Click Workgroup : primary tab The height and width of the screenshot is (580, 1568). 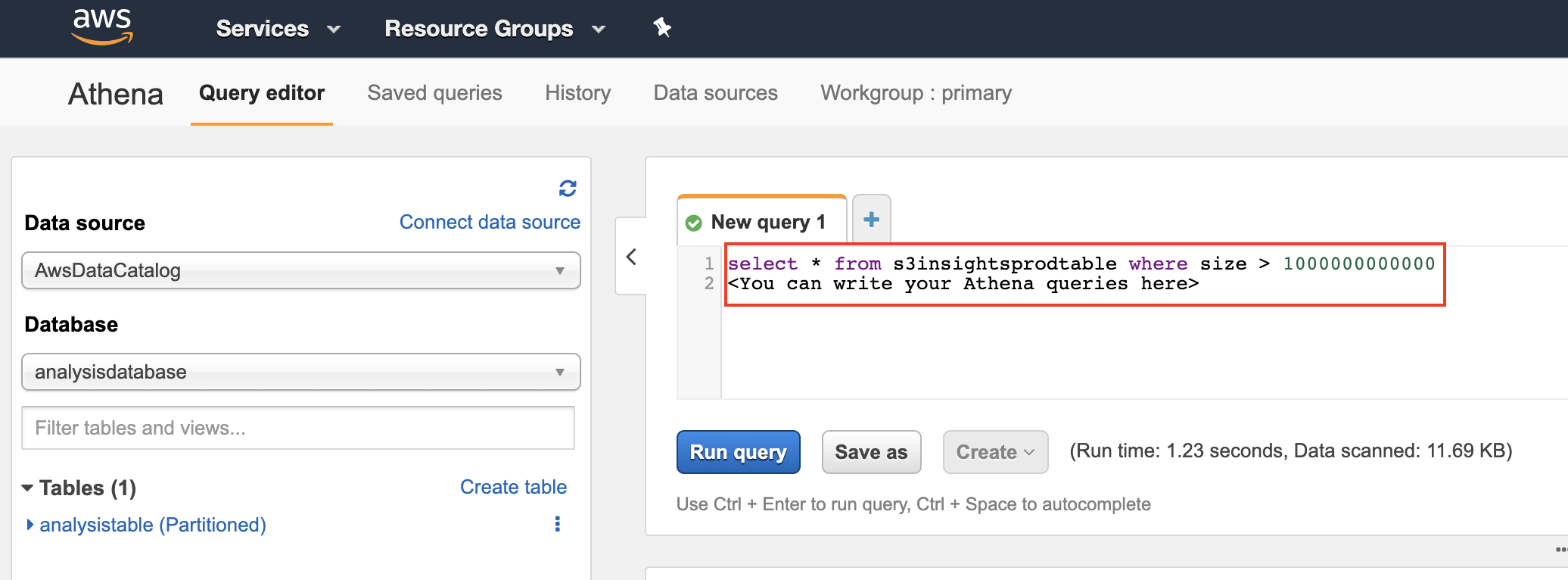(916, 93)
